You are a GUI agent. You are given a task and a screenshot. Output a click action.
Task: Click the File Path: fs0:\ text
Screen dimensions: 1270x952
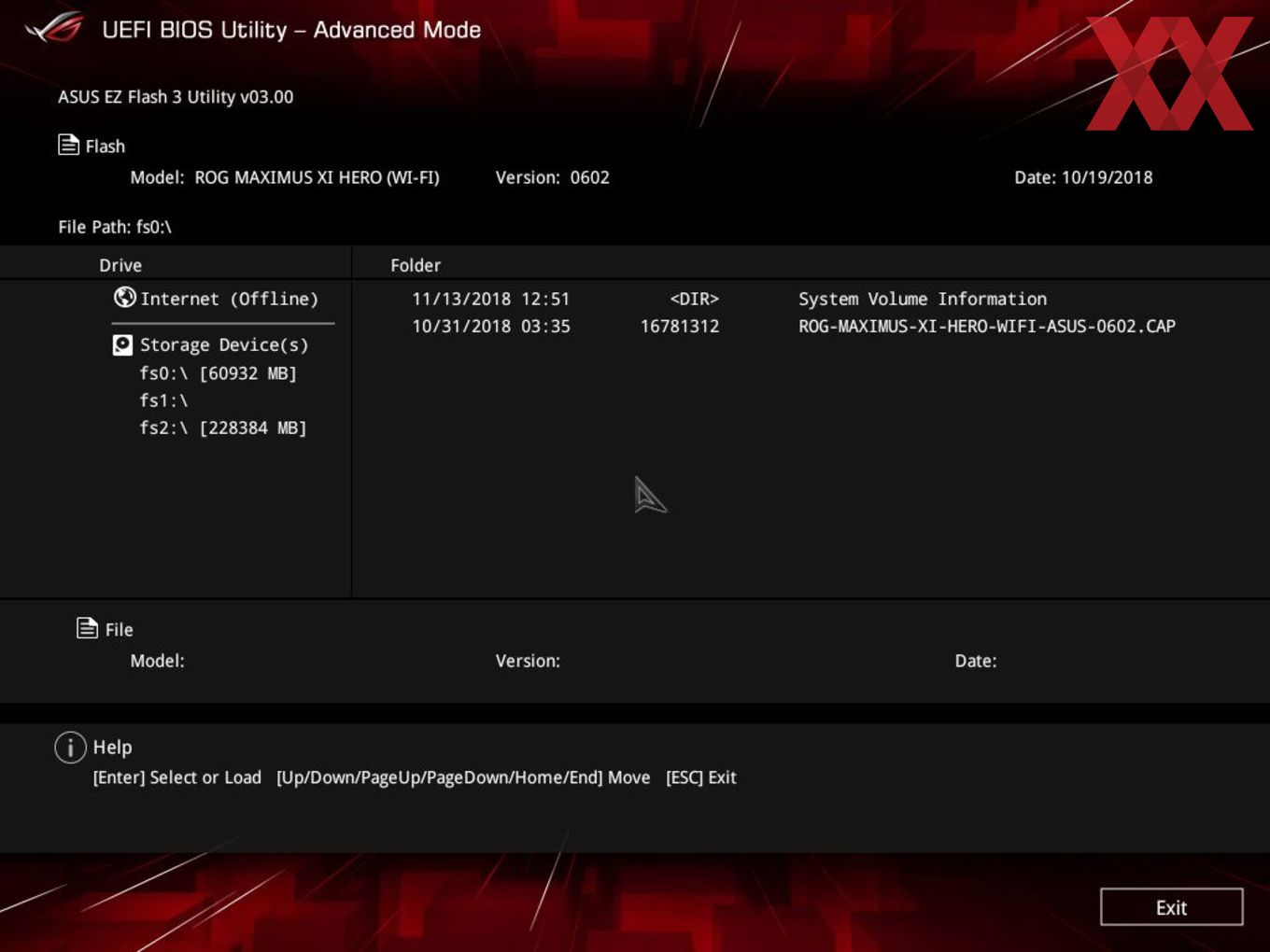115,227
